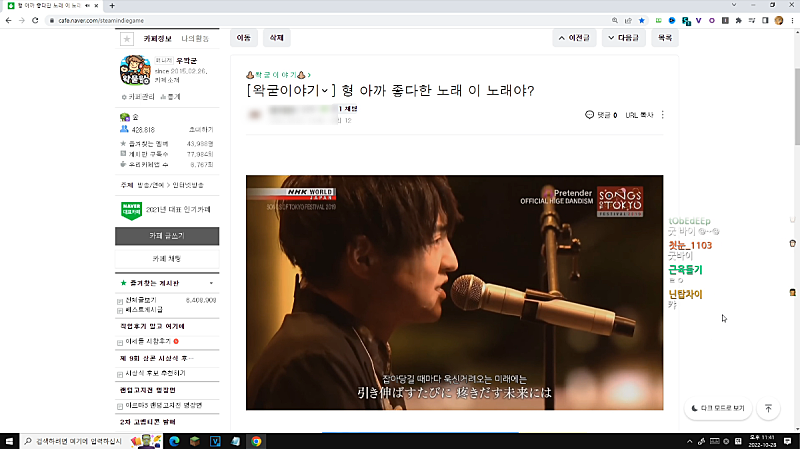800x449 pixels.
Task: Click the vertical page scrollbar thumb
Action: pyautogui.click(x=796, y=106)
